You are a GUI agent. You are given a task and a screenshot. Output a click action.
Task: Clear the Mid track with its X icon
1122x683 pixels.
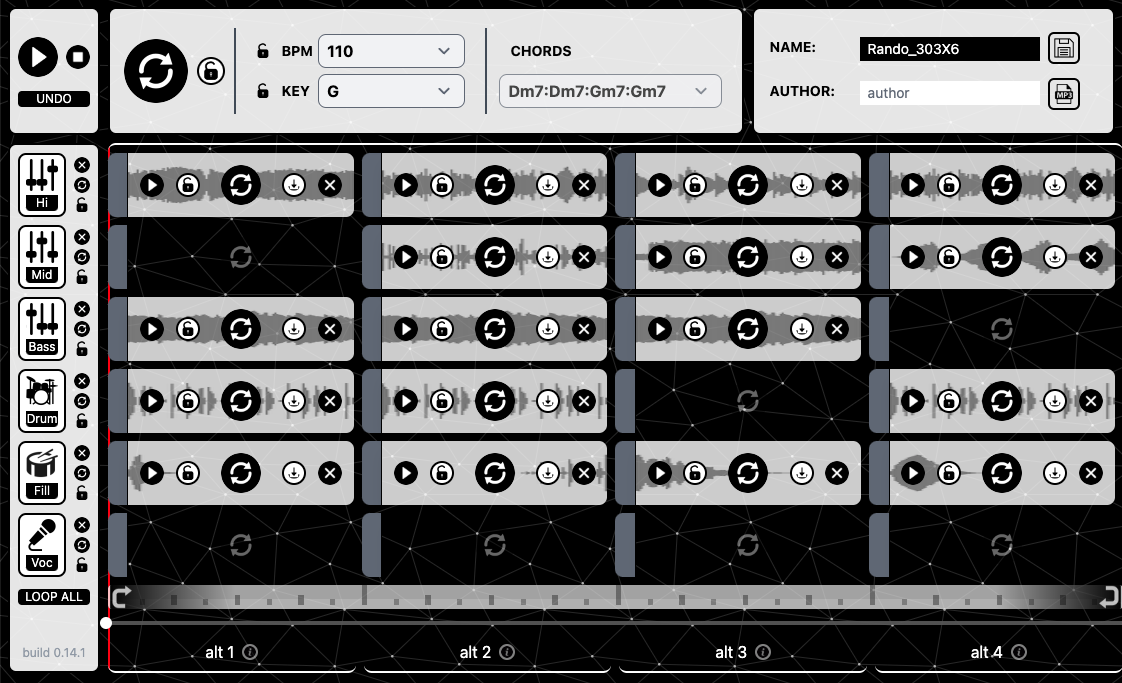pos(82,237)
